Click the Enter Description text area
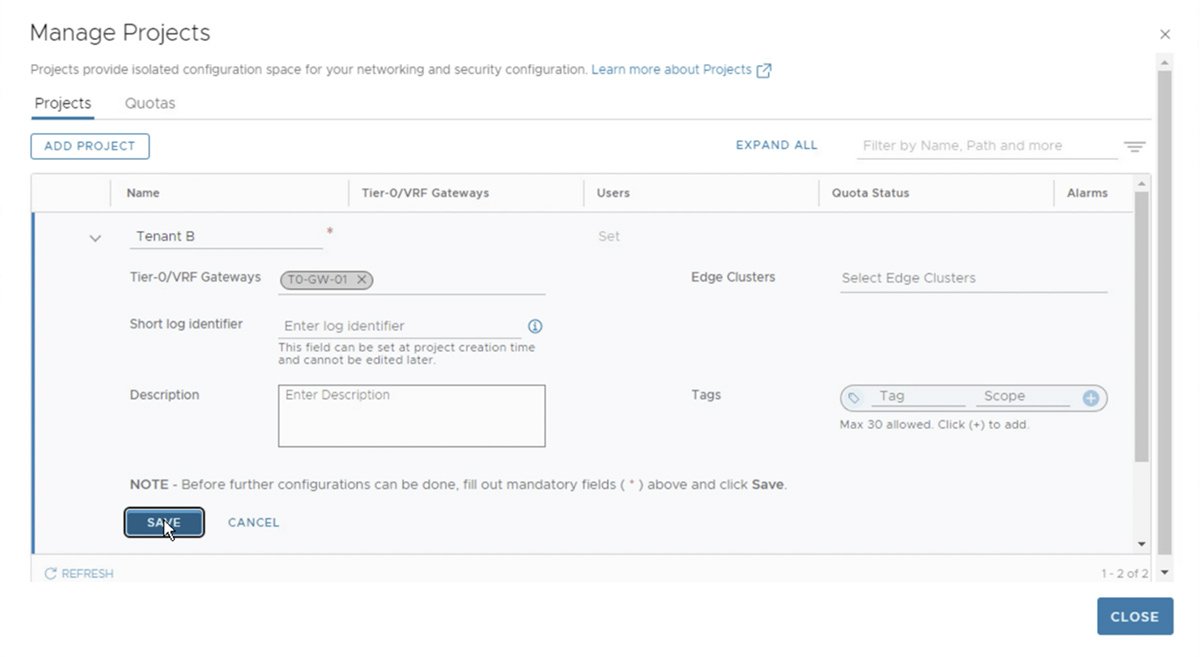This screenshot has height=657, width=1200. coord(411,415)
